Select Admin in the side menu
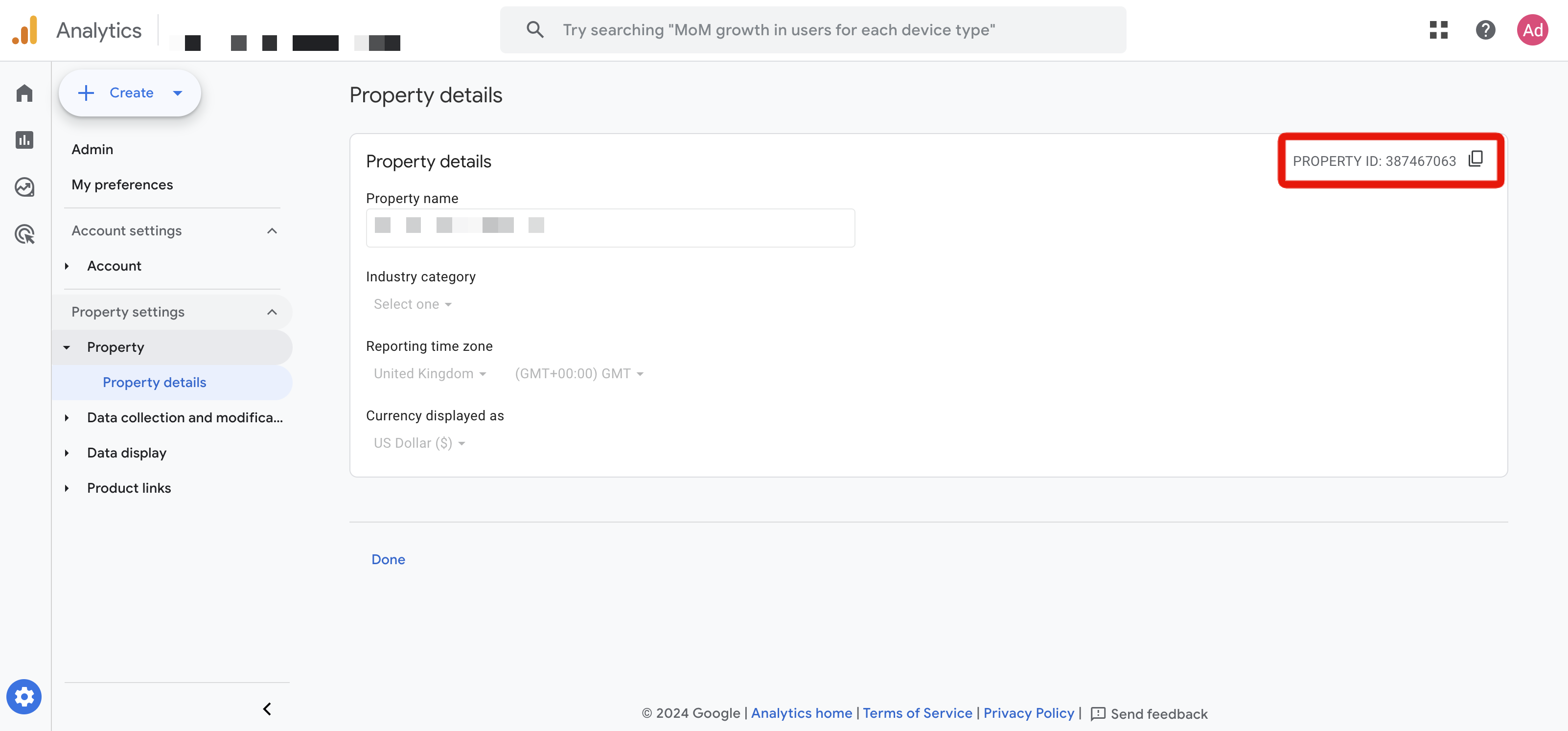 pyautogui.click(x=92, y=149)
